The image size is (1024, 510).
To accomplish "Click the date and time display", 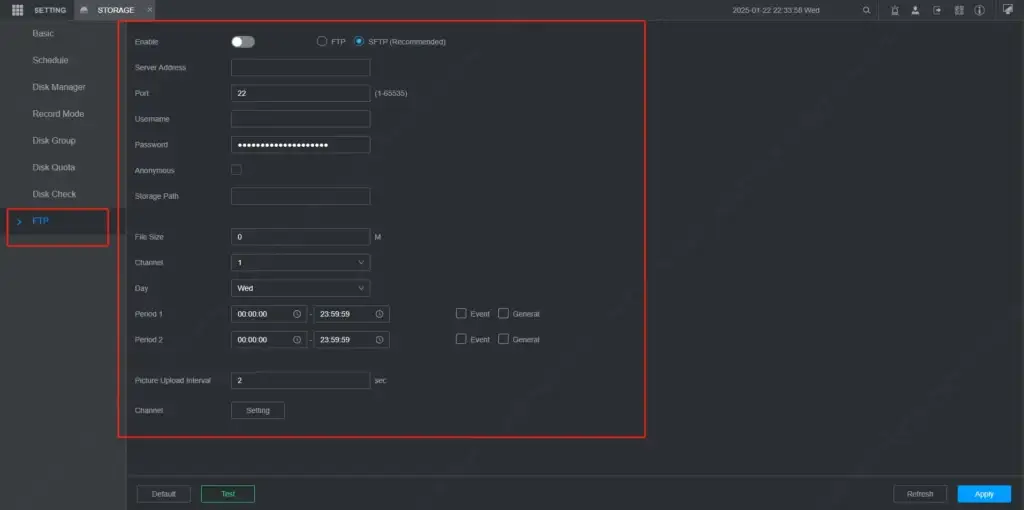I will 776,10.
